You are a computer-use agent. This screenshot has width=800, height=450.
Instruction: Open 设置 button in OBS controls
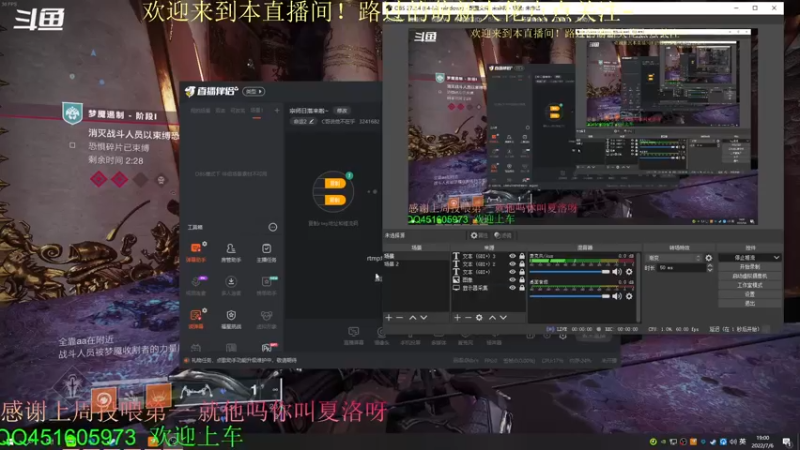click(x=749, y=294)
